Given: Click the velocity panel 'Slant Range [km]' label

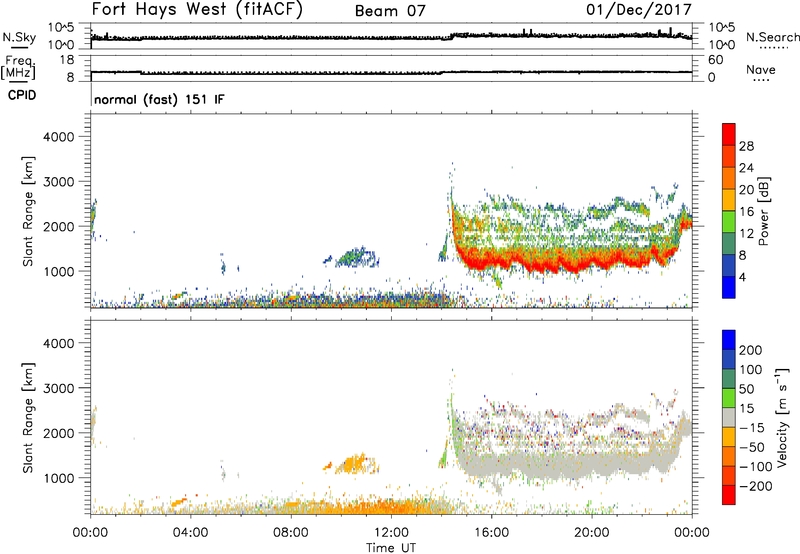Looking at the screenshot, I should [x=28, y=418].
